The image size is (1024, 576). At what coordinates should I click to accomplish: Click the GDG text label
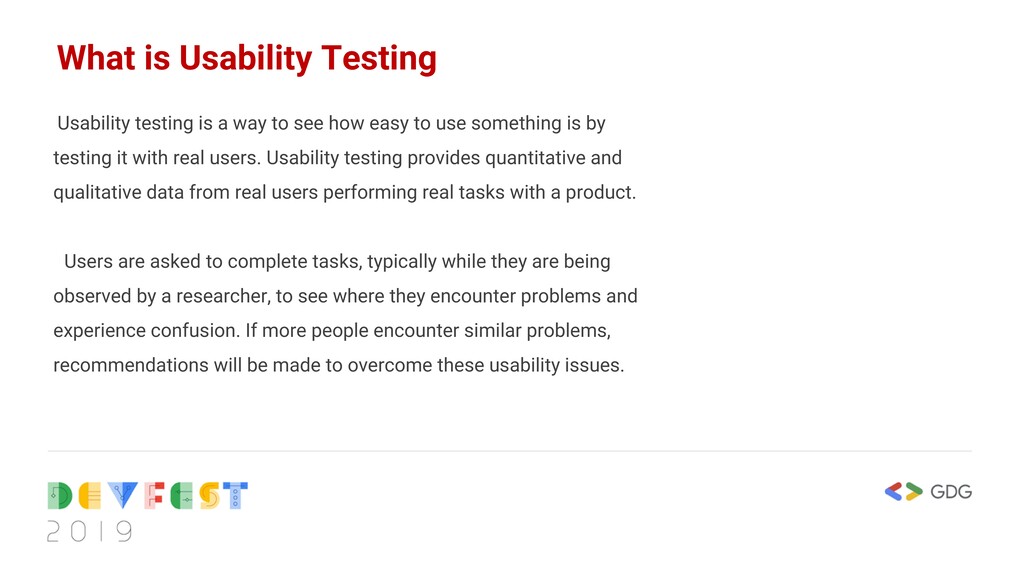(x=951, y=492)
